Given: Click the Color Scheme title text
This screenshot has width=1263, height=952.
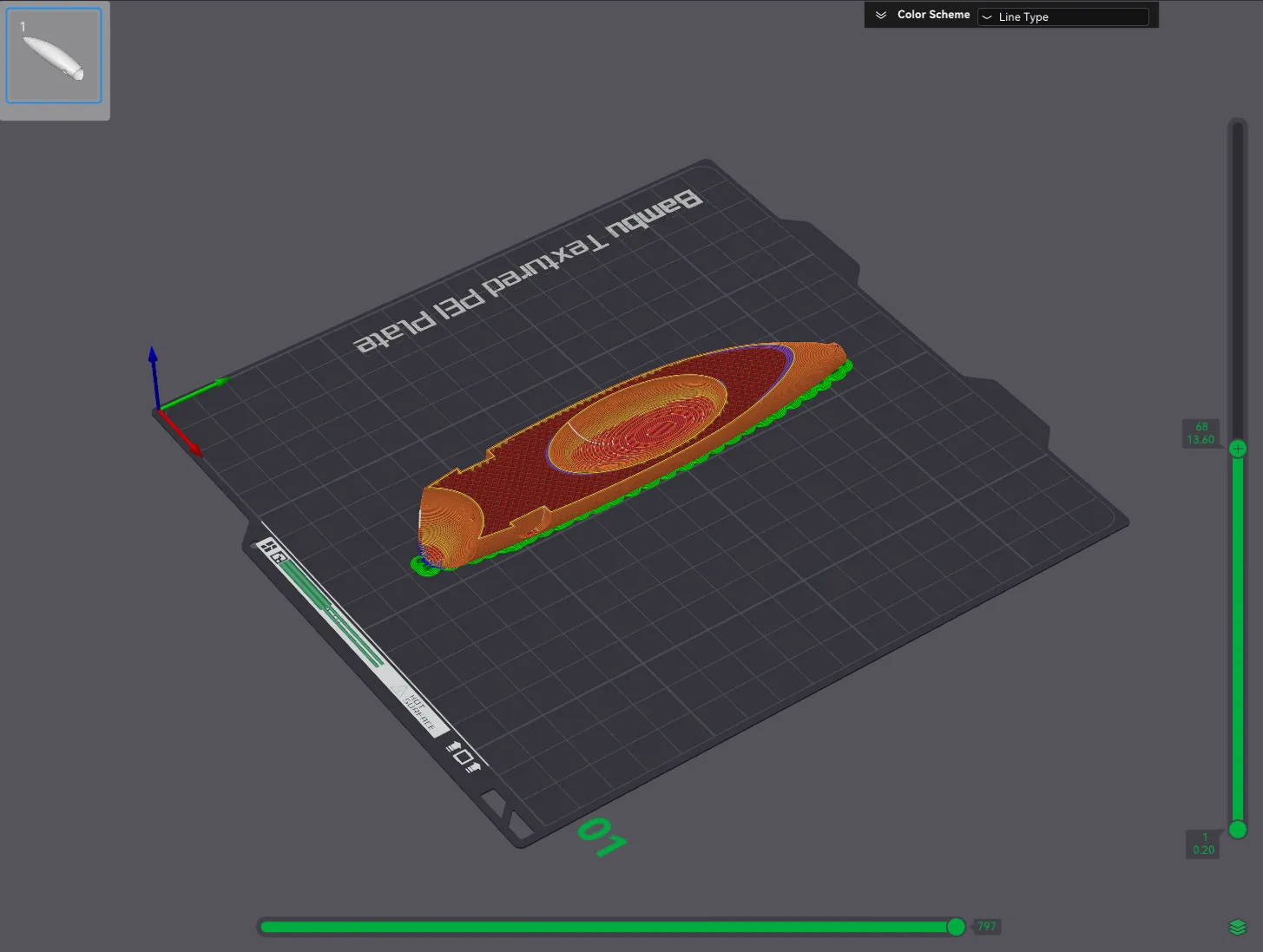Looking at the screenshot, I should click(x=933, y=15).
